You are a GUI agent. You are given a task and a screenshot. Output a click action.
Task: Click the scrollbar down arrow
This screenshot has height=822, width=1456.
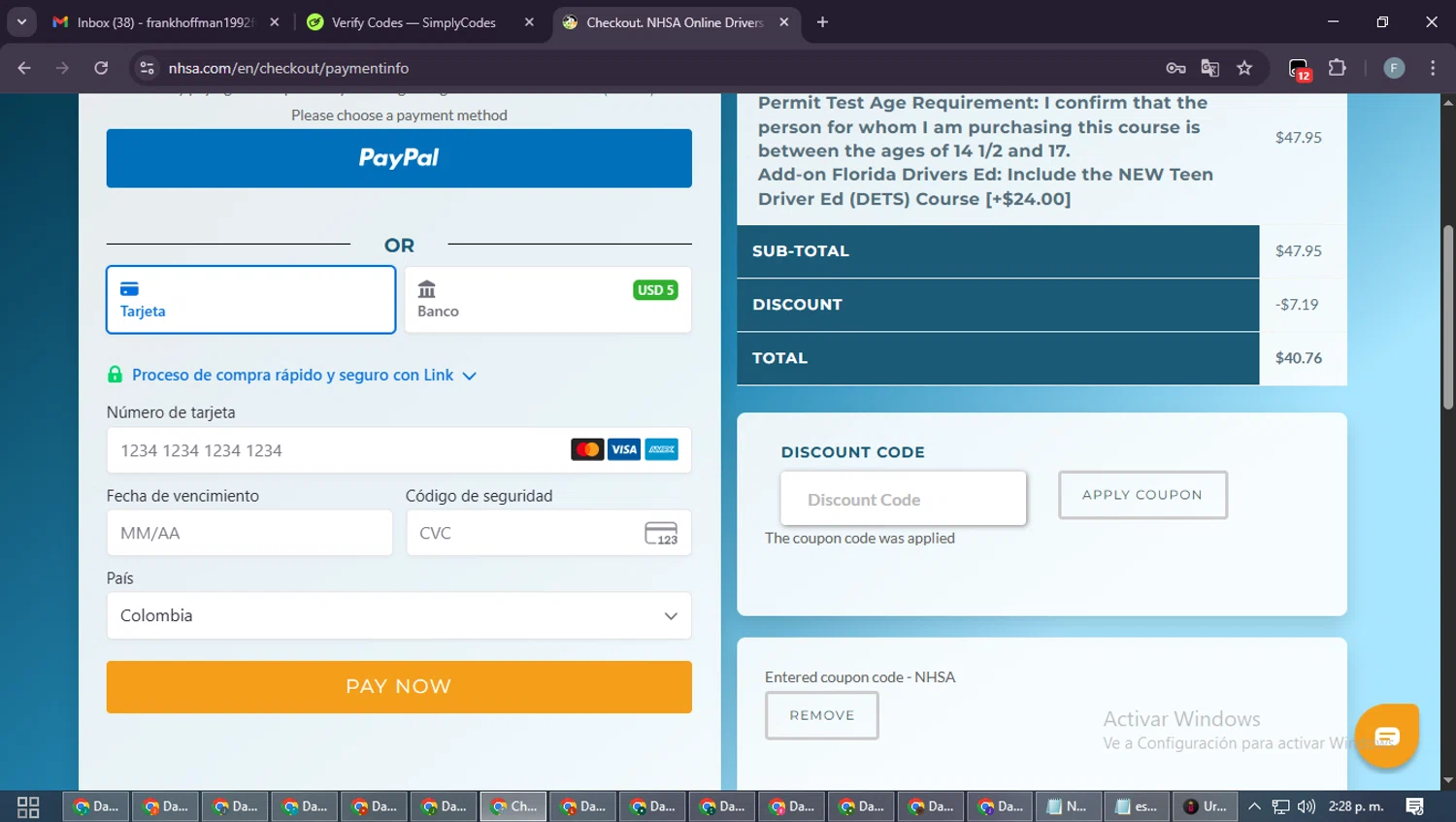click(1448, 780)
